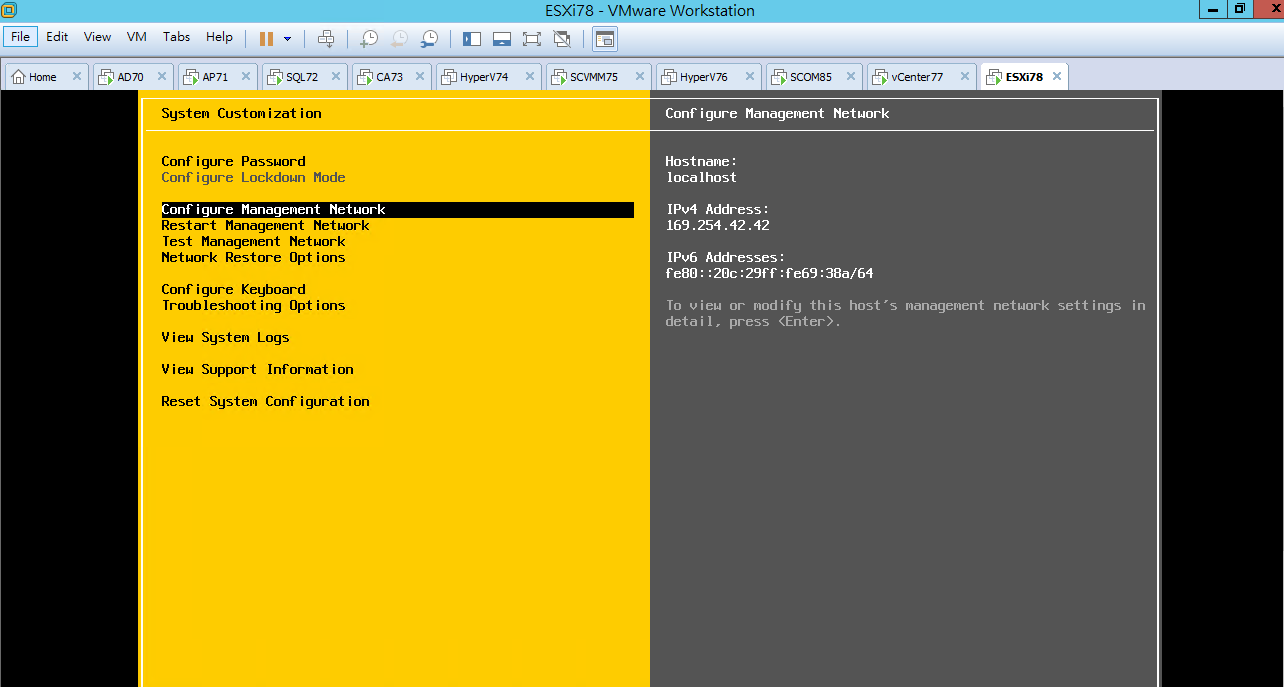The image size is (1284, 687).
Task: Enter full screen mode icon
Action: pos(532,39)
